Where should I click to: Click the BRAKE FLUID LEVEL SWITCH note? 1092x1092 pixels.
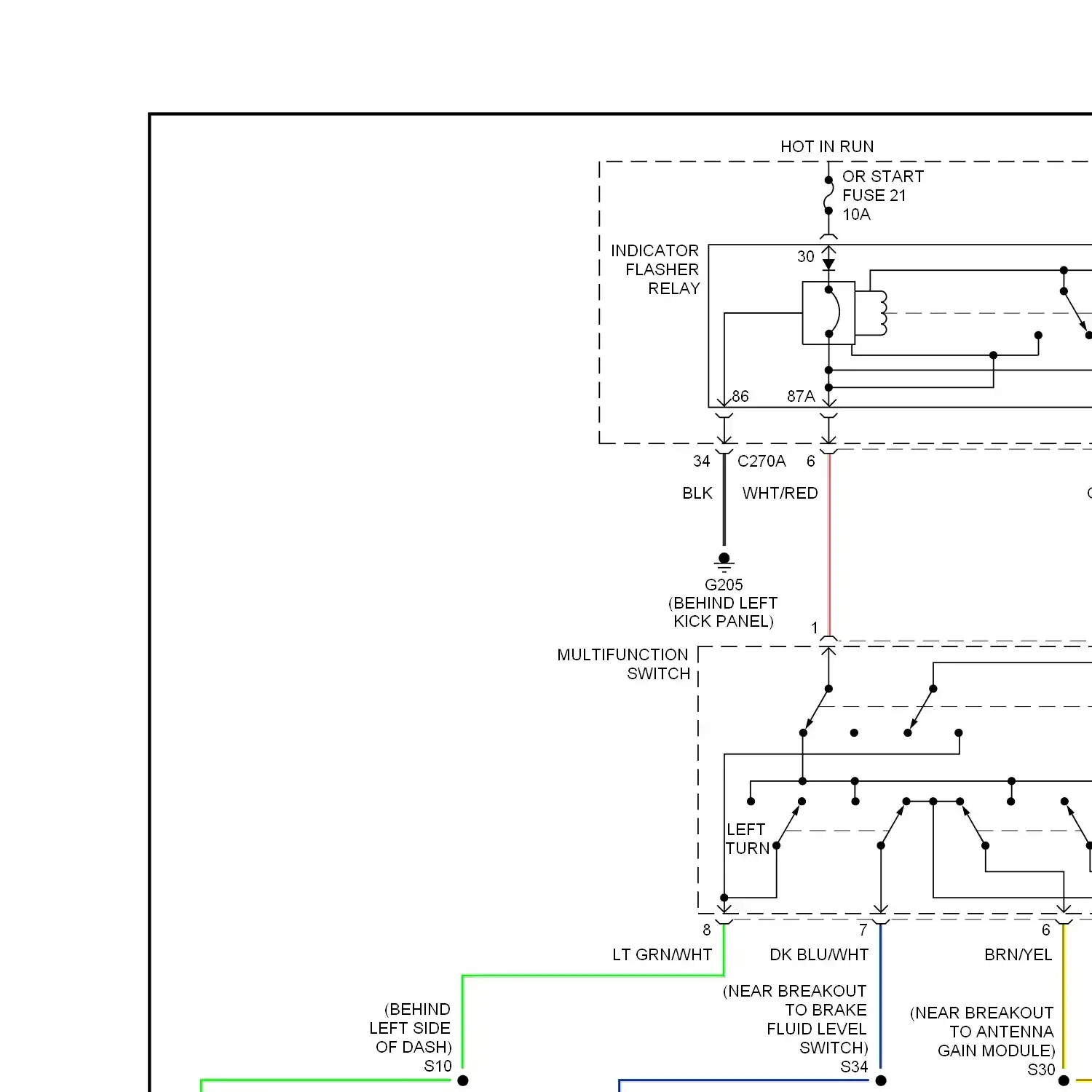click(795, 1019)
